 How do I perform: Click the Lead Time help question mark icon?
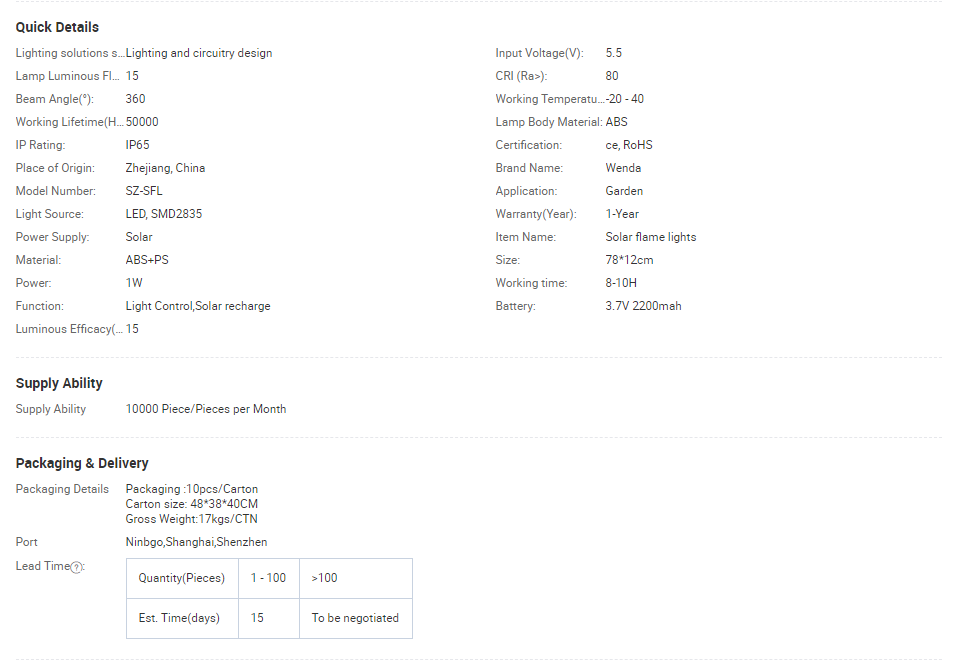coord(77,567)
